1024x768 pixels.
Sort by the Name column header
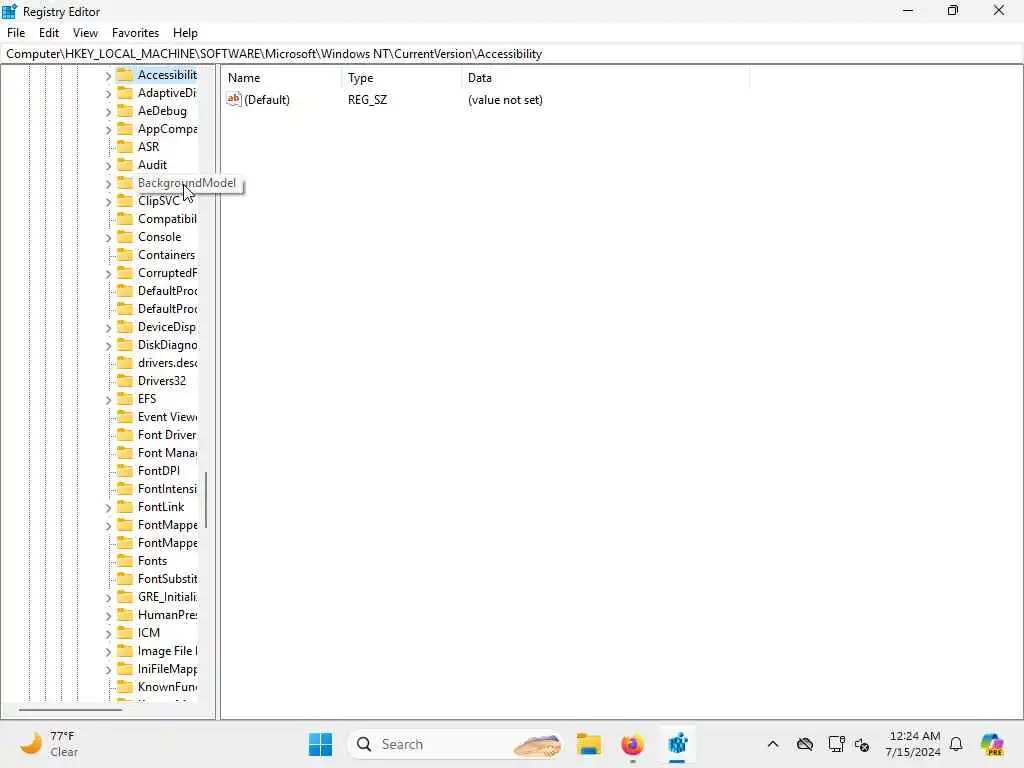[281, 78]
